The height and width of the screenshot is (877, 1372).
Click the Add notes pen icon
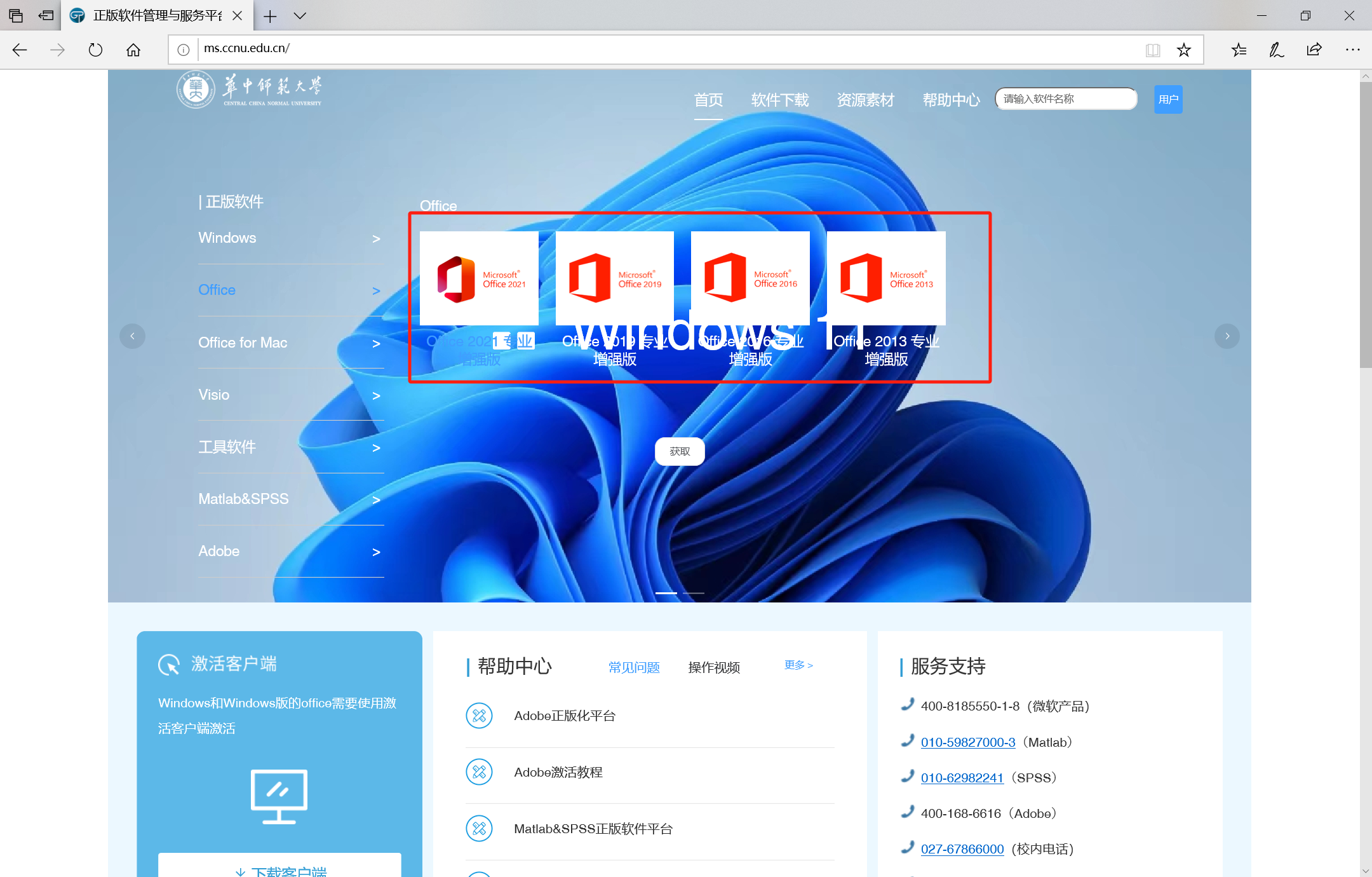pos(1276,50)
